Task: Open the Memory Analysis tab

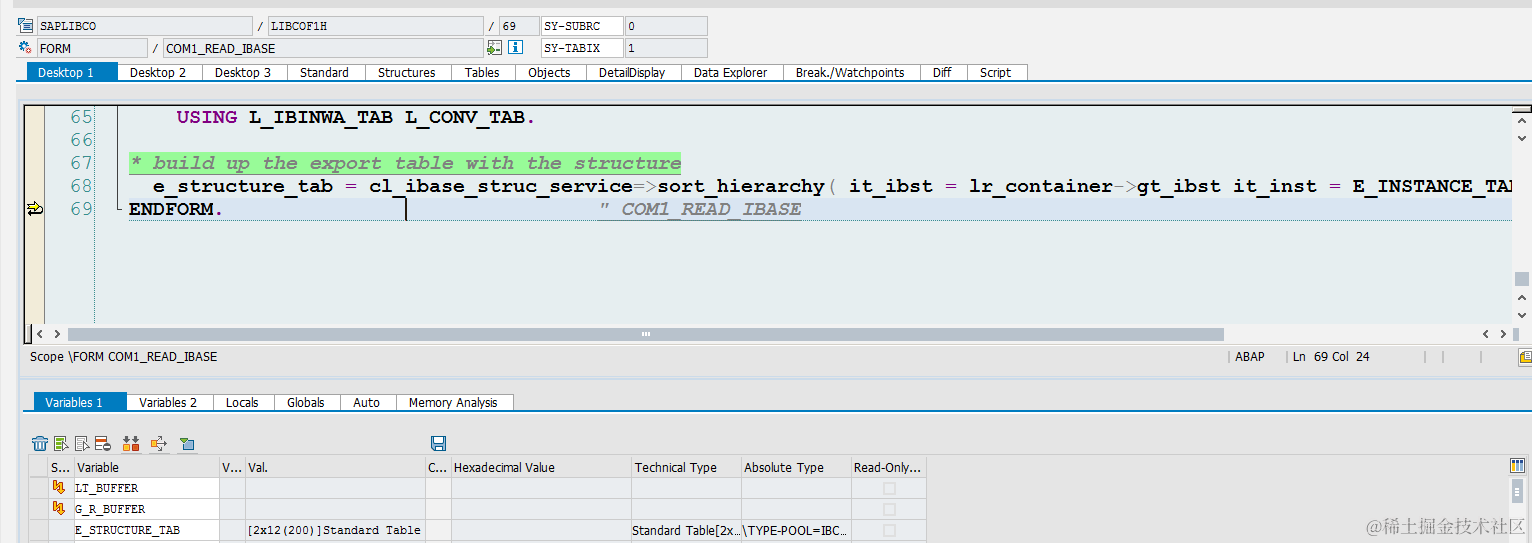Action: pos(453,402)
